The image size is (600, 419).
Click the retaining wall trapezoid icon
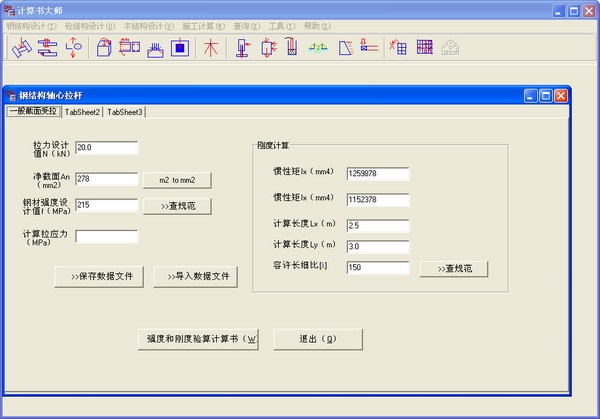[x=346, y=48]
